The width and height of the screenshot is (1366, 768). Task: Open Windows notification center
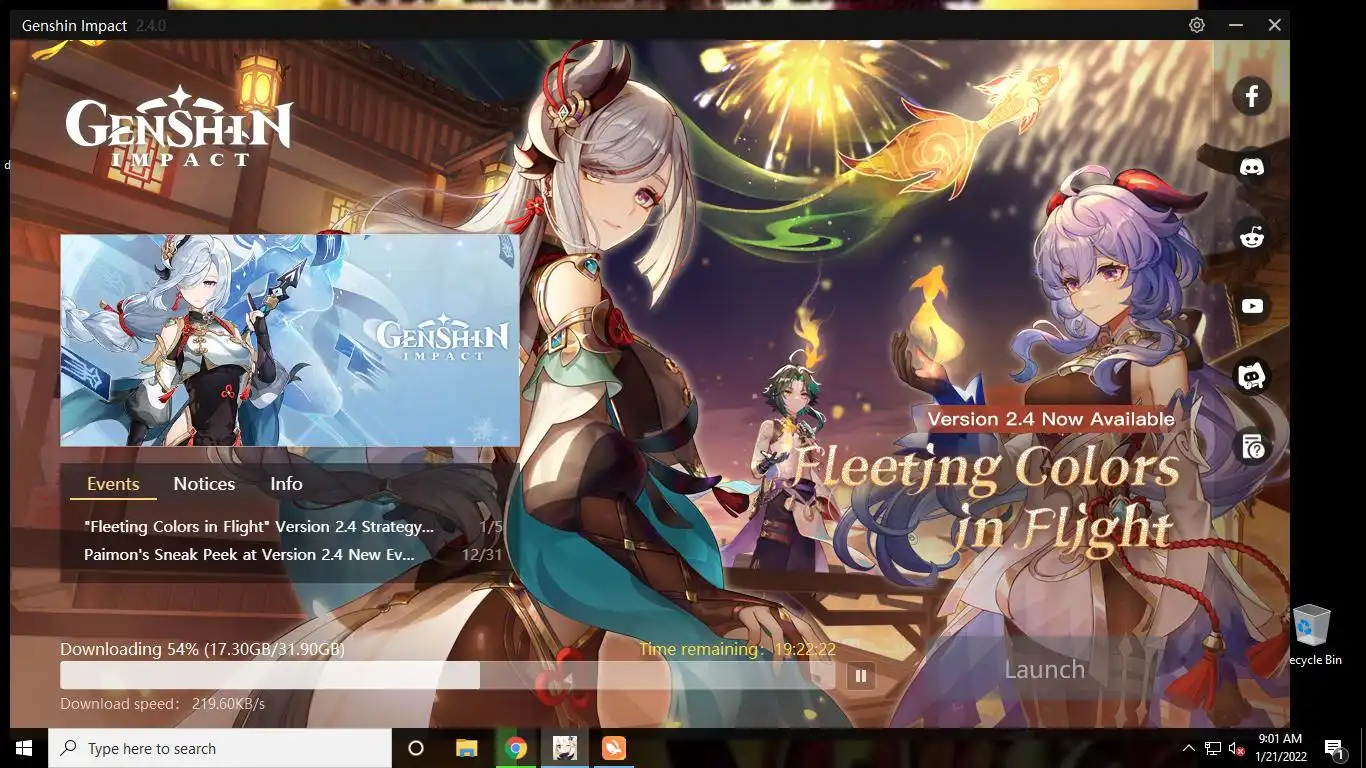(x=1334, y=748)
